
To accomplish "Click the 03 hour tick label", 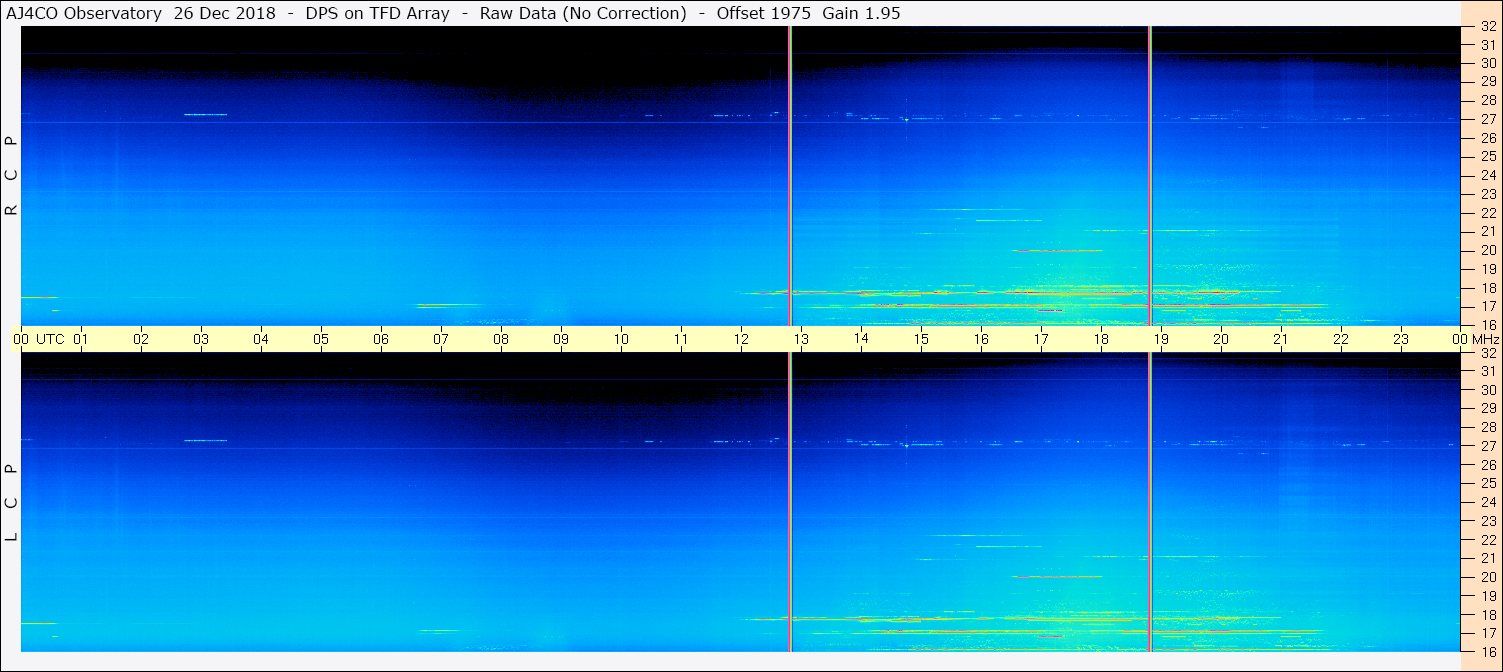I will click(x=201, y=339).
